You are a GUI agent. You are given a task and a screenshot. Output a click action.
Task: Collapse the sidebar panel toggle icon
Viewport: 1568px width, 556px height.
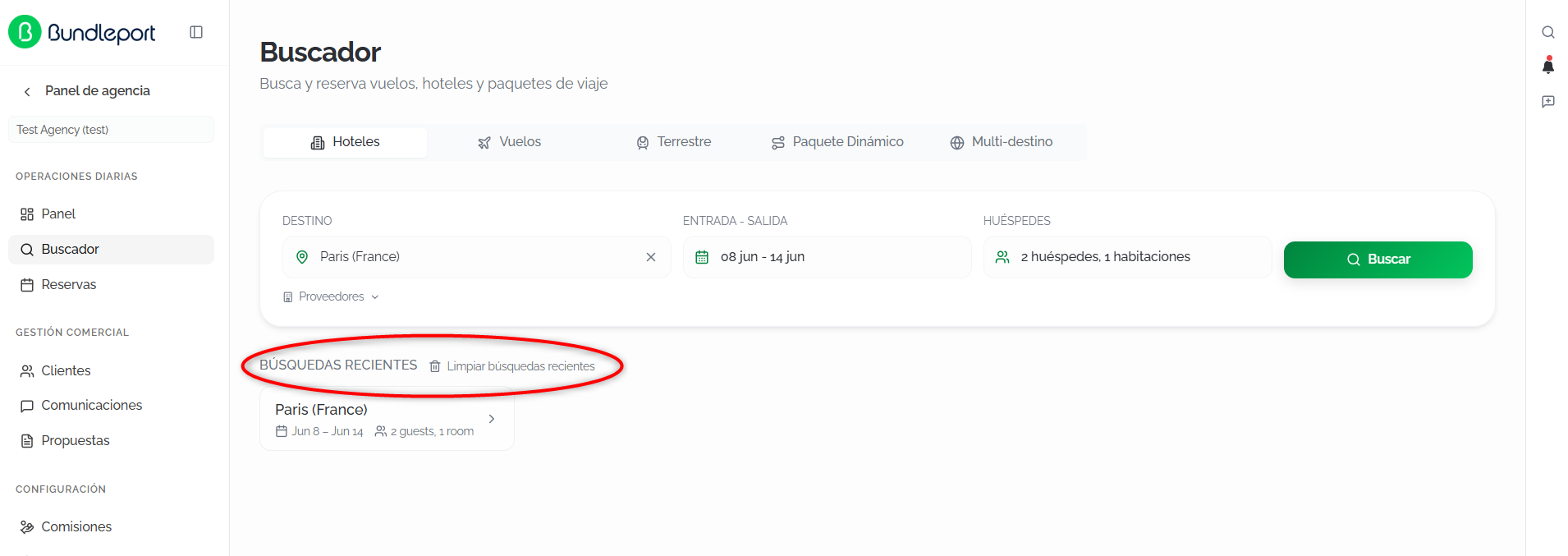(196, 32)
